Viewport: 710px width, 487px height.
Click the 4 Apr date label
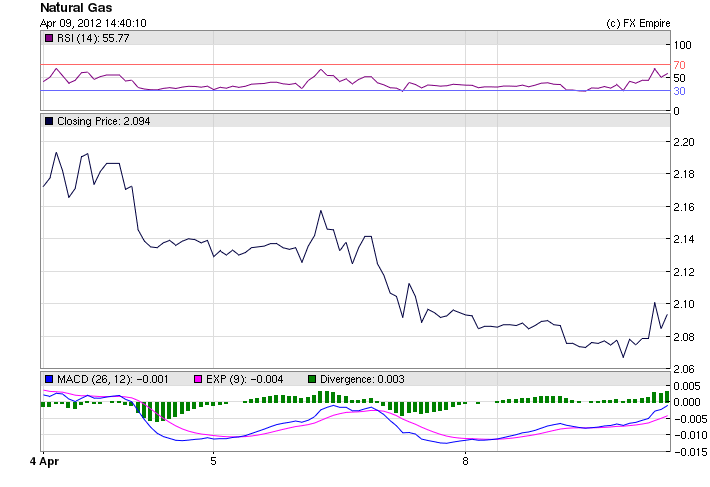44,462
